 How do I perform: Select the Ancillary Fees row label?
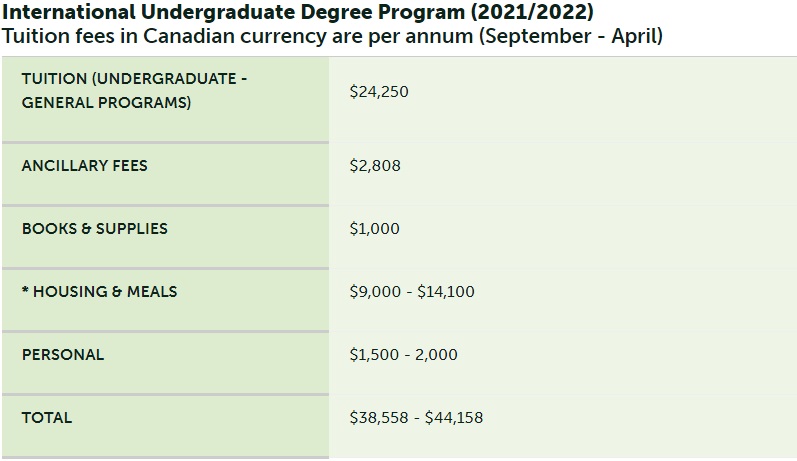point(84,166)
